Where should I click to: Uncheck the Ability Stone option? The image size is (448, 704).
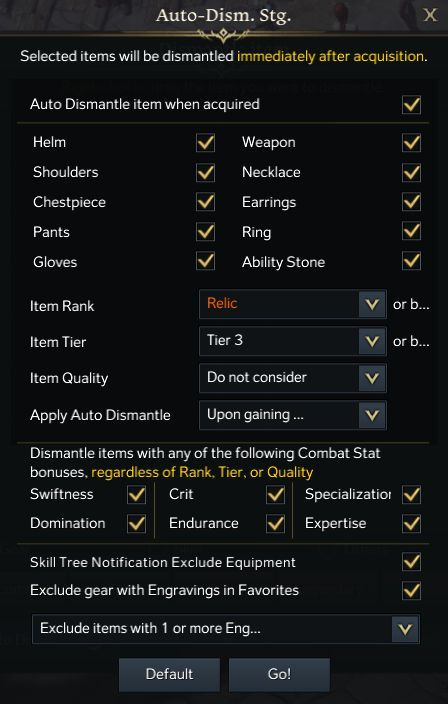tap(412, 261)
